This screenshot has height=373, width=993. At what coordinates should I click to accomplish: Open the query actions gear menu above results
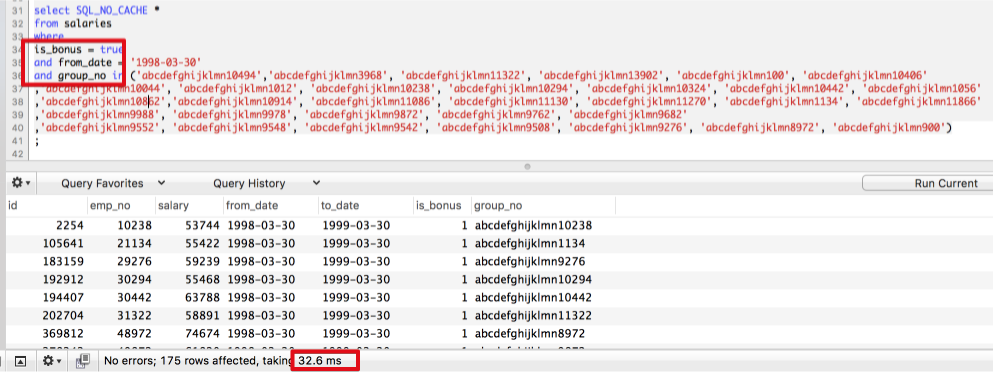point(21,182)
